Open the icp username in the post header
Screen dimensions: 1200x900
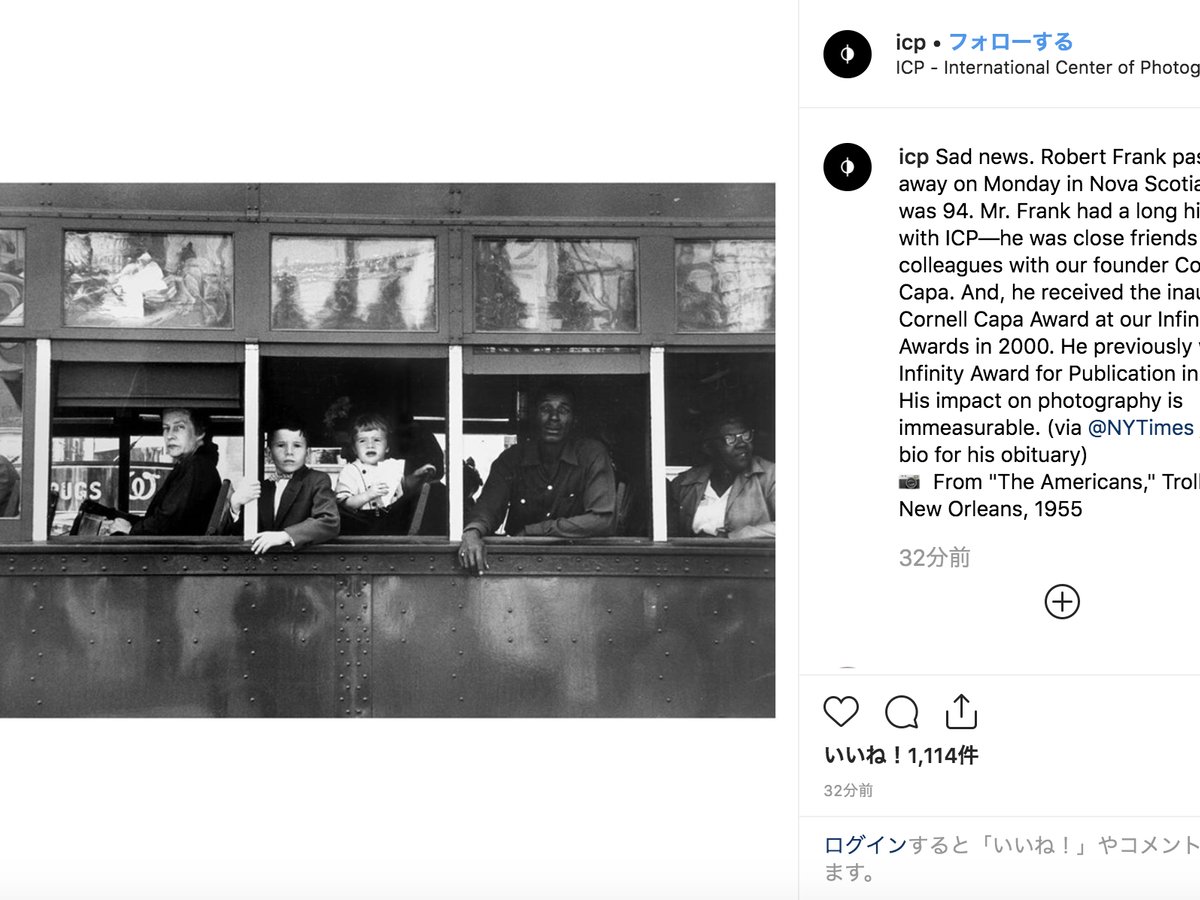point(911,42)
